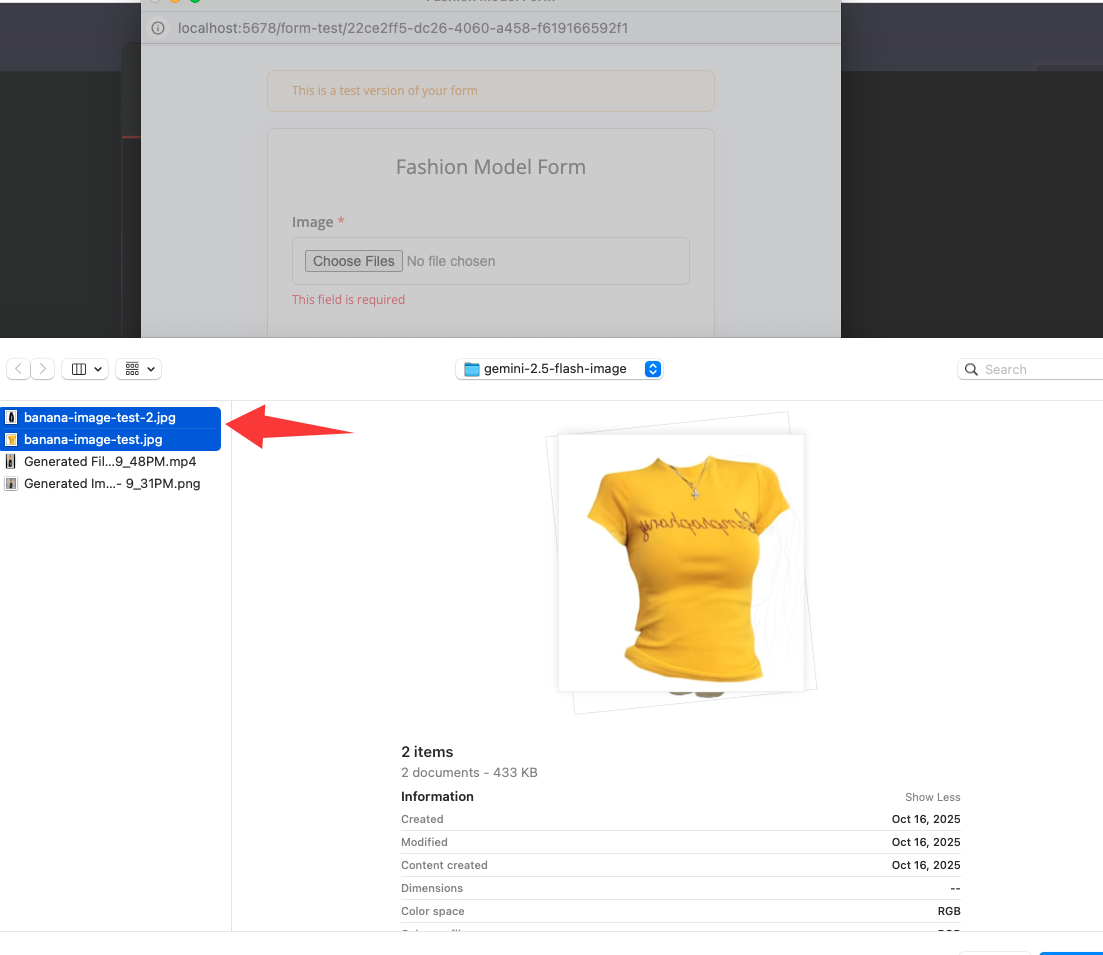Click the forward navigation arrow in file dialog
Viewport: 1103px width, 955px height.
[x=43, y=369]
